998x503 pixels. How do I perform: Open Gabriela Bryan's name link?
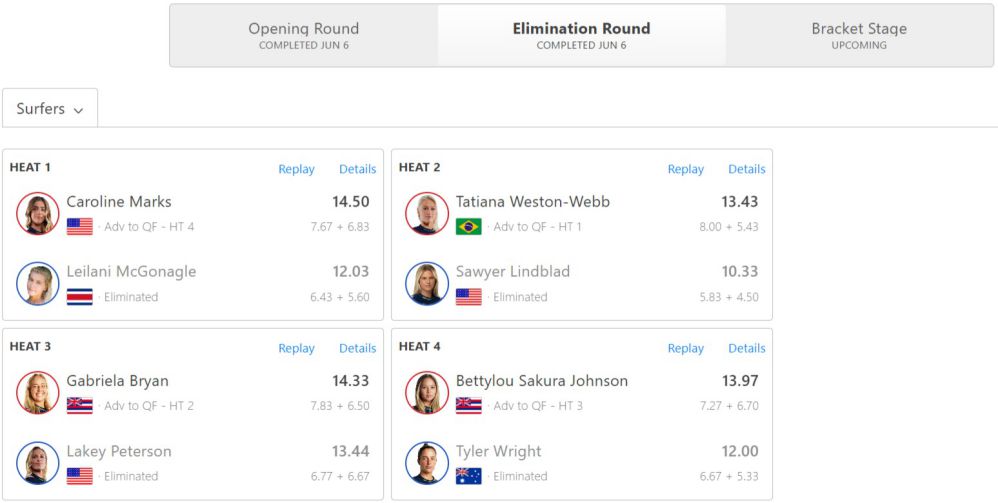(118, 381)
